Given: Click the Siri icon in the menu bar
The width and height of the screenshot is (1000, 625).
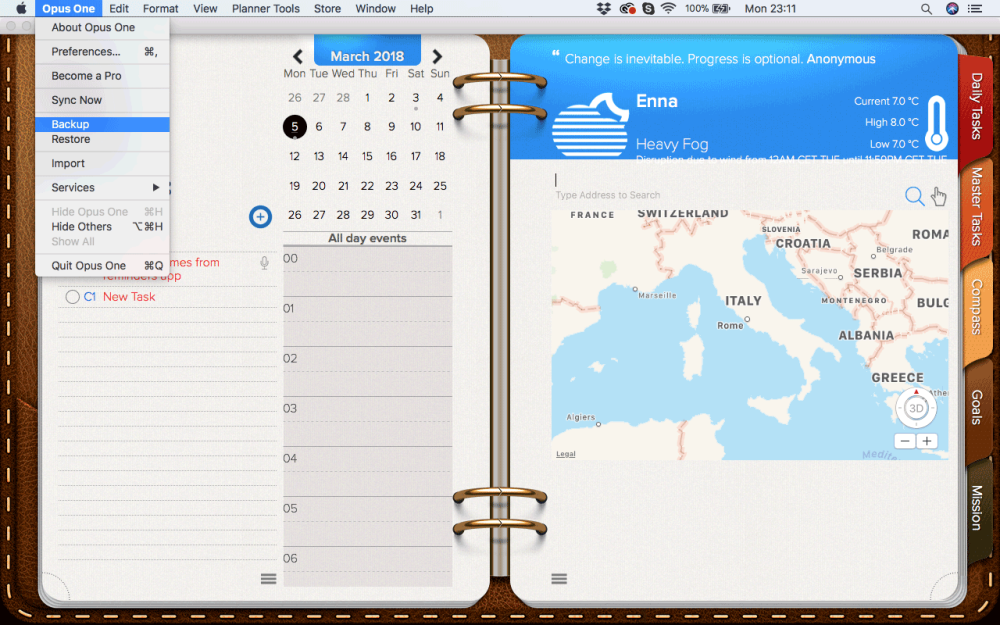Looking at the screenshot, I should click(952, 9).
